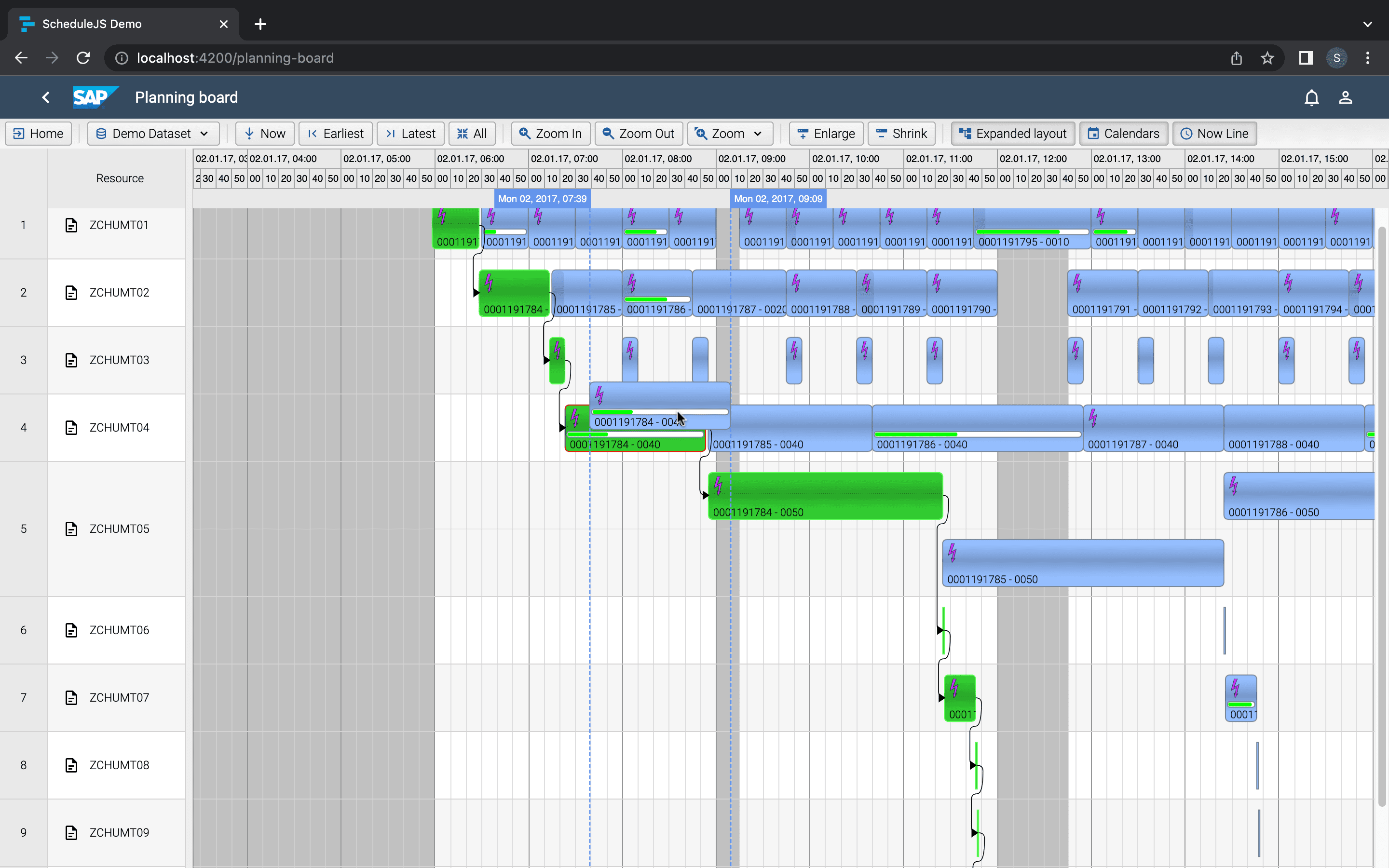Toggle the Calendars overlay
This screenshot has height=868, width=1389.
1123,133
